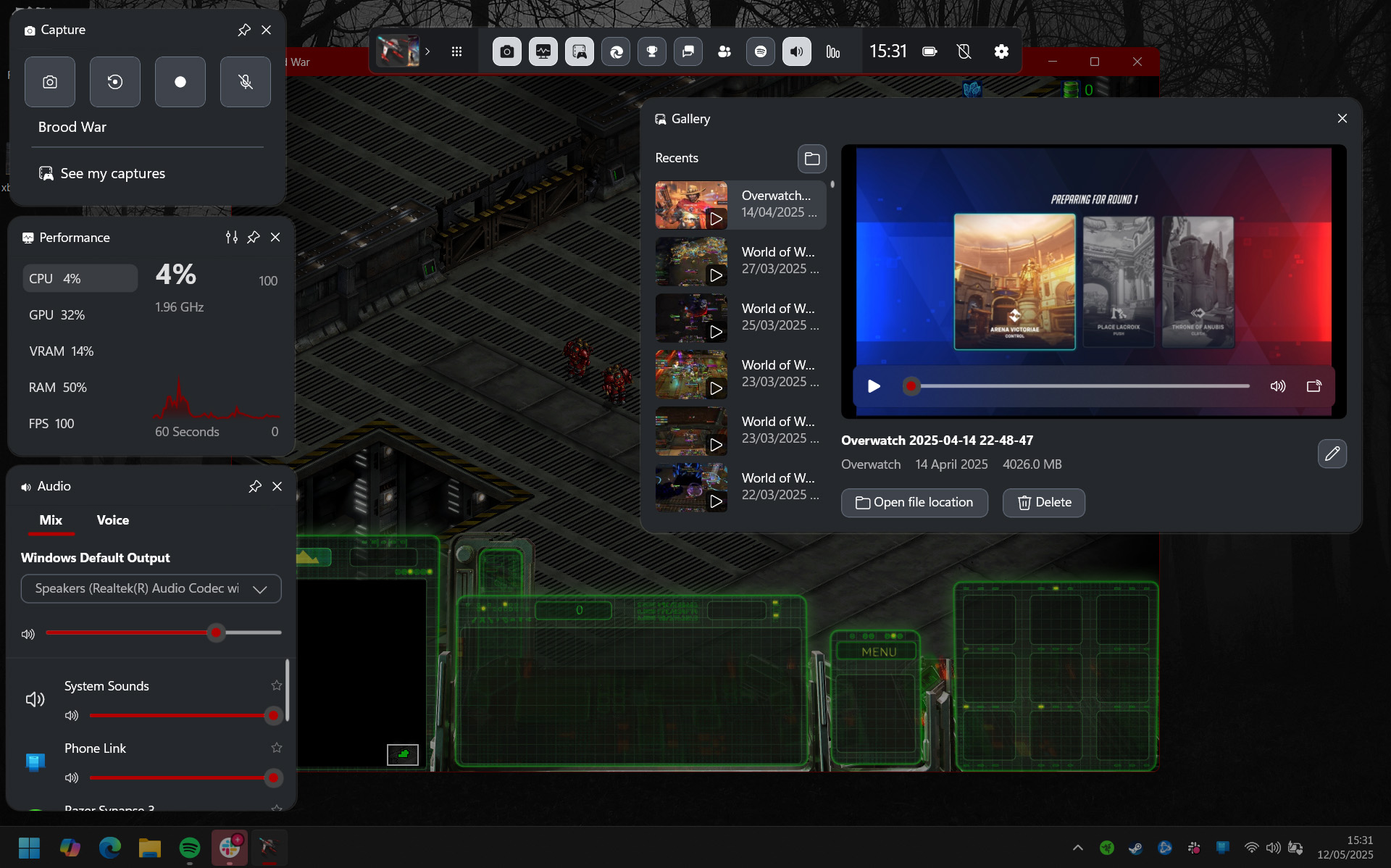Expand the Speakers output device dropdown
The height and width of the screenshot is (868, 1391).
click(151, 588)
